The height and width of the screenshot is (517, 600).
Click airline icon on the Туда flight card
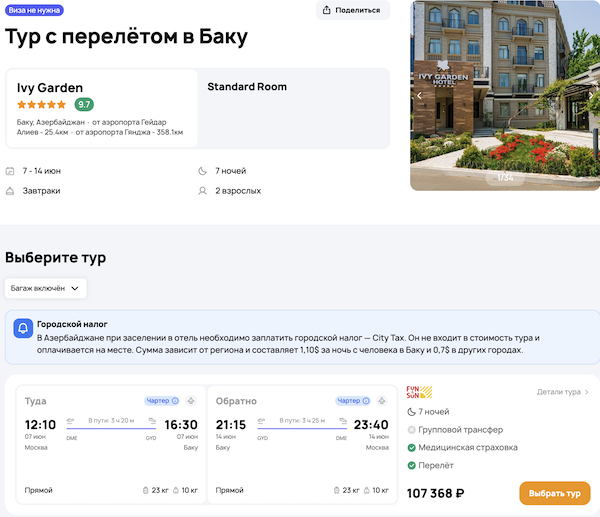pyautogui.click(x=190, y=401)
